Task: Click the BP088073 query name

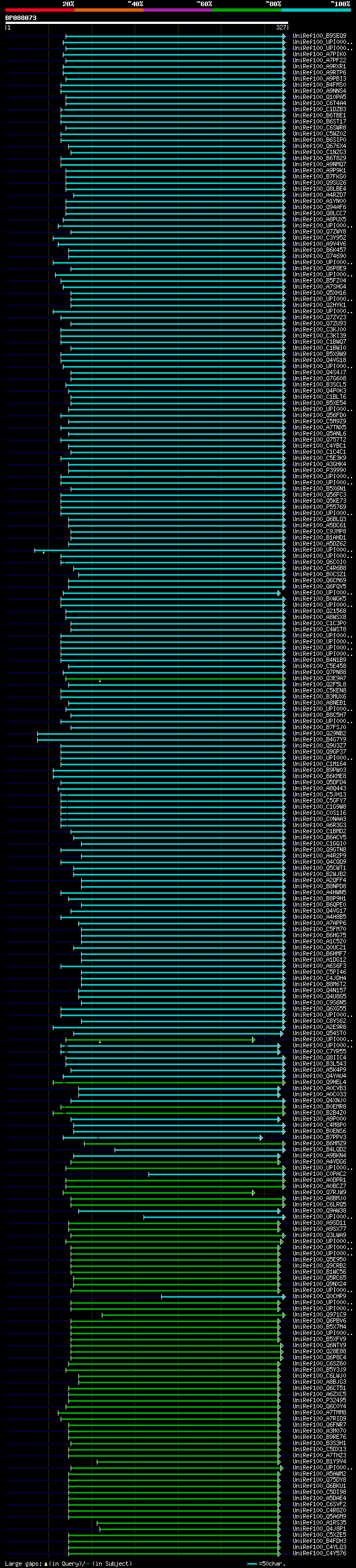Action: pos(21,18)
